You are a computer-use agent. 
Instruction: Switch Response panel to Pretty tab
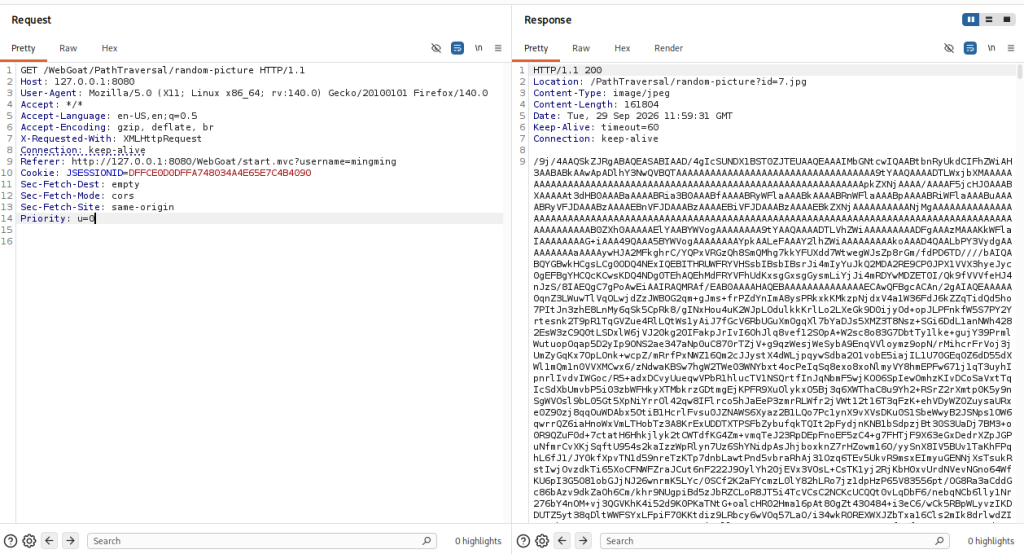pos(536,48)
